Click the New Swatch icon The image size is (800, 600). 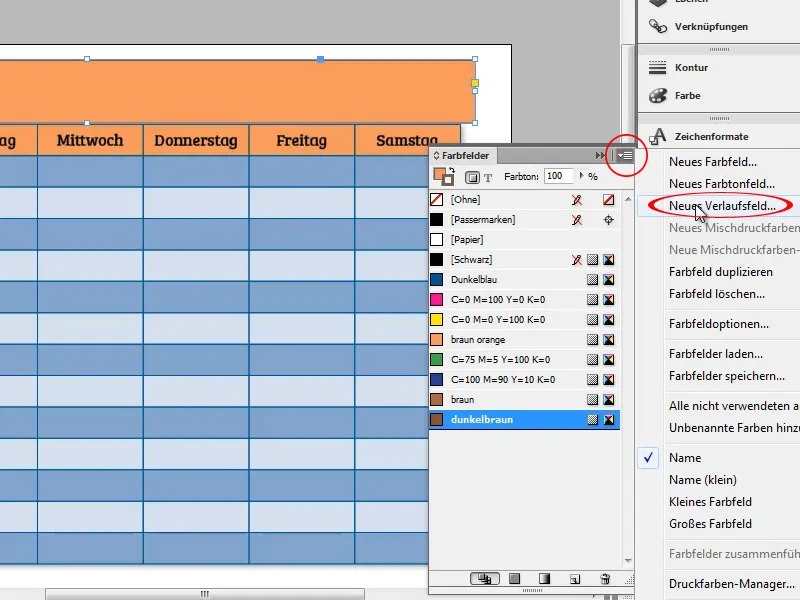pyautogui.click(x=574, y=579)
